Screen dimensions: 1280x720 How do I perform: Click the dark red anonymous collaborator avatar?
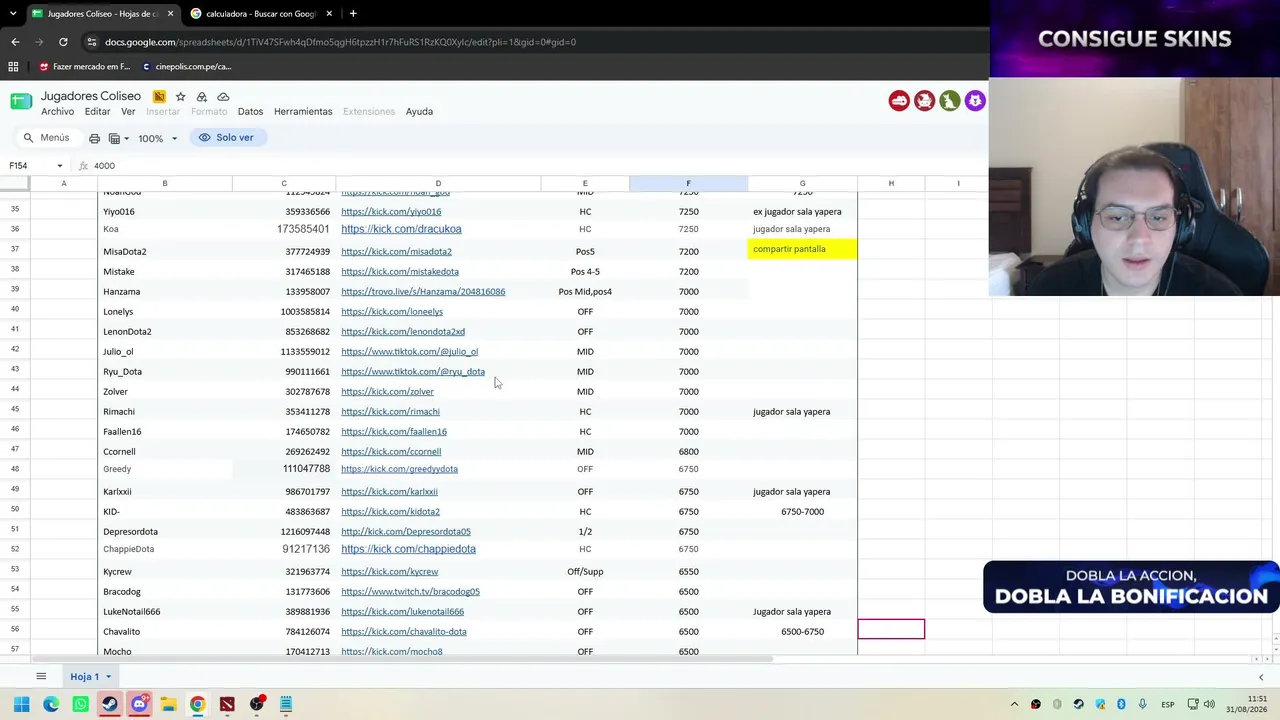[x=924, y=101]
